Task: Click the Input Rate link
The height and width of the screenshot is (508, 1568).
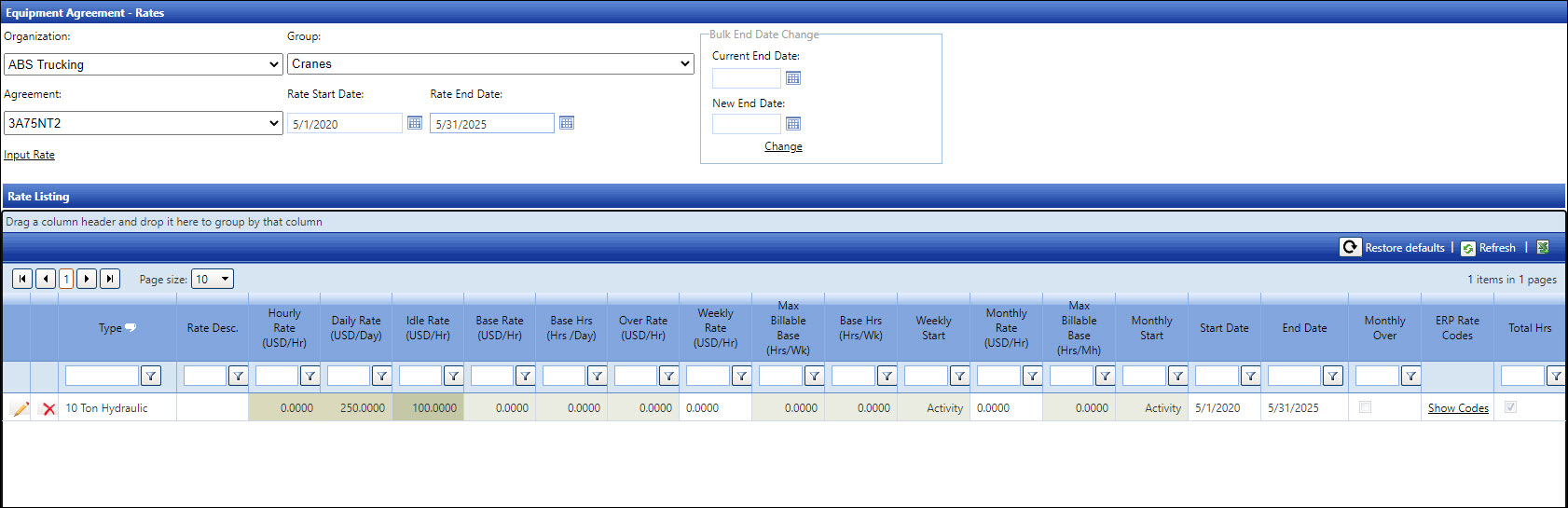Action: coord(30,155)
